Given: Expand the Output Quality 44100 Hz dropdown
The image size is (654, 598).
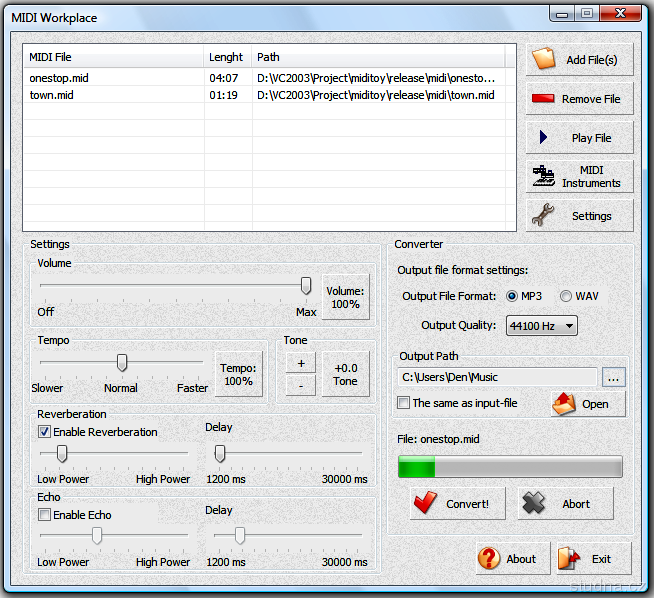Looking at the screenshot, I should tap(569, 326).
